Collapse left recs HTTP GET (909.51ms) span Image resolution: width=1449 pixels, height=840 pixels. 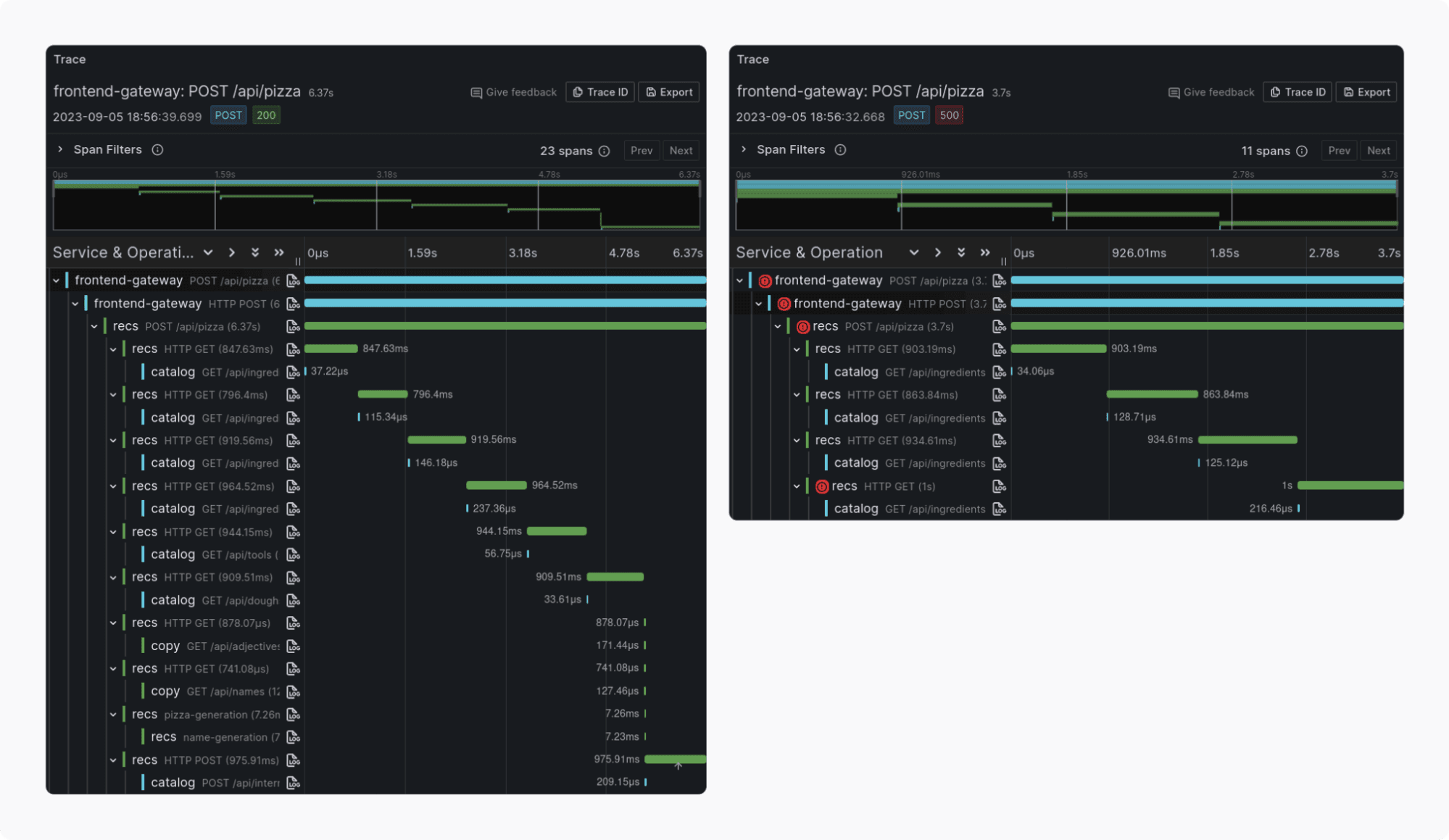pyautogui.click(x=113, y=578)
